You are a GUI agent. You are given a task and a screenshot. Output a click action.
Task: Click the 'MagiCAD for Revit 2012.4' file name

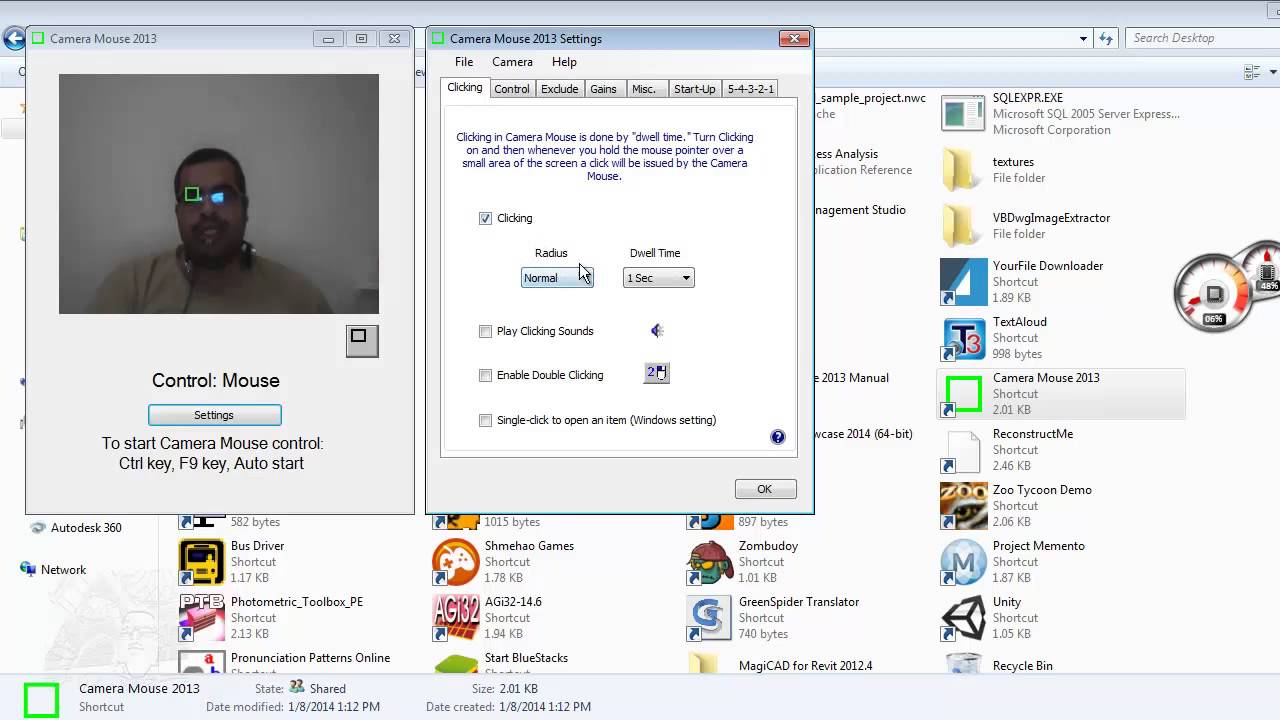[805, 666]
